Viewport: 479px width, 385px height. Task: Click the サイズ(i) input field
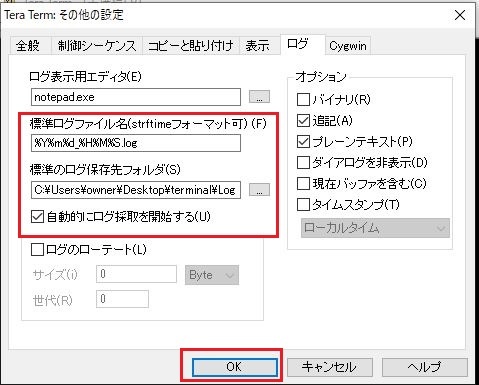[x=136, y=274]
